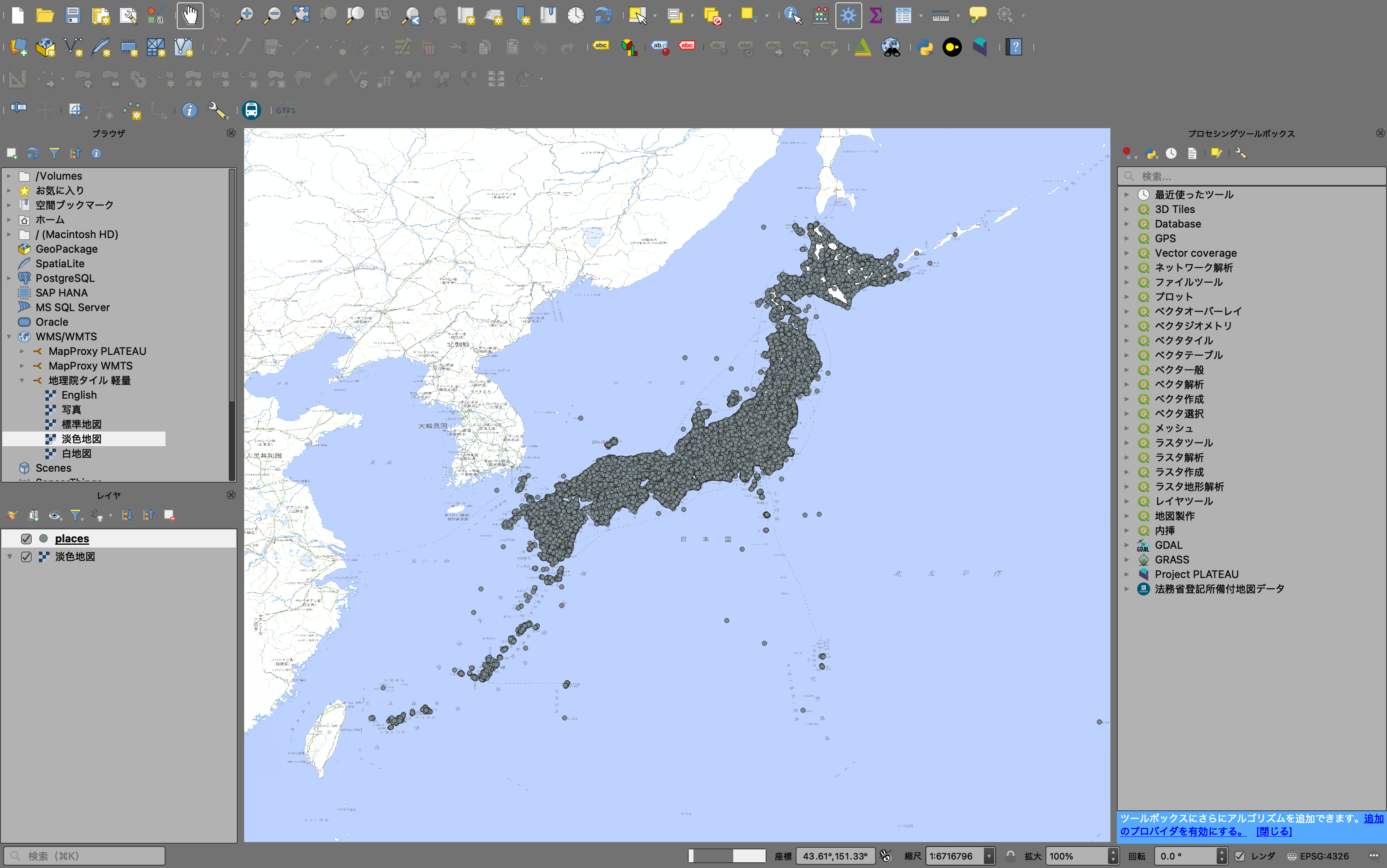This screenshot has height=868, width=1387.
Task: Open the Field Calculator sigma icon
Action: pyautogui.click(x=876, y=15)
